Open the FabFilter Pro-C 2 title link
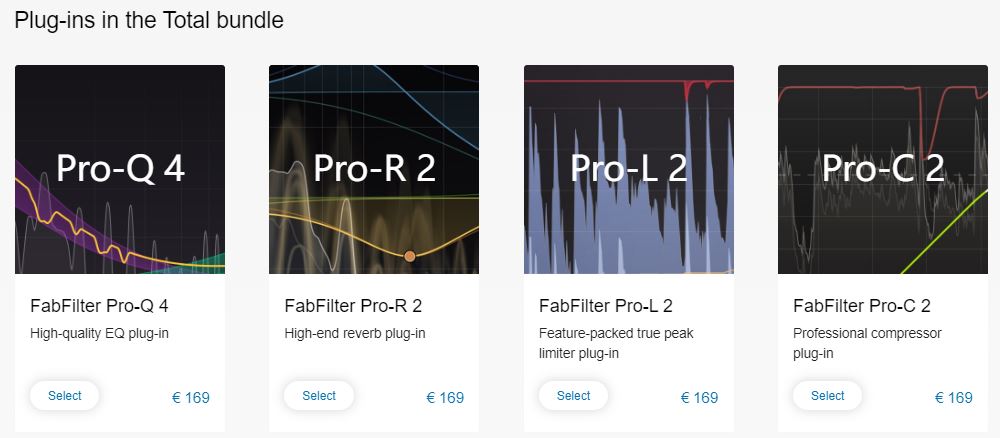 [862, 306]
